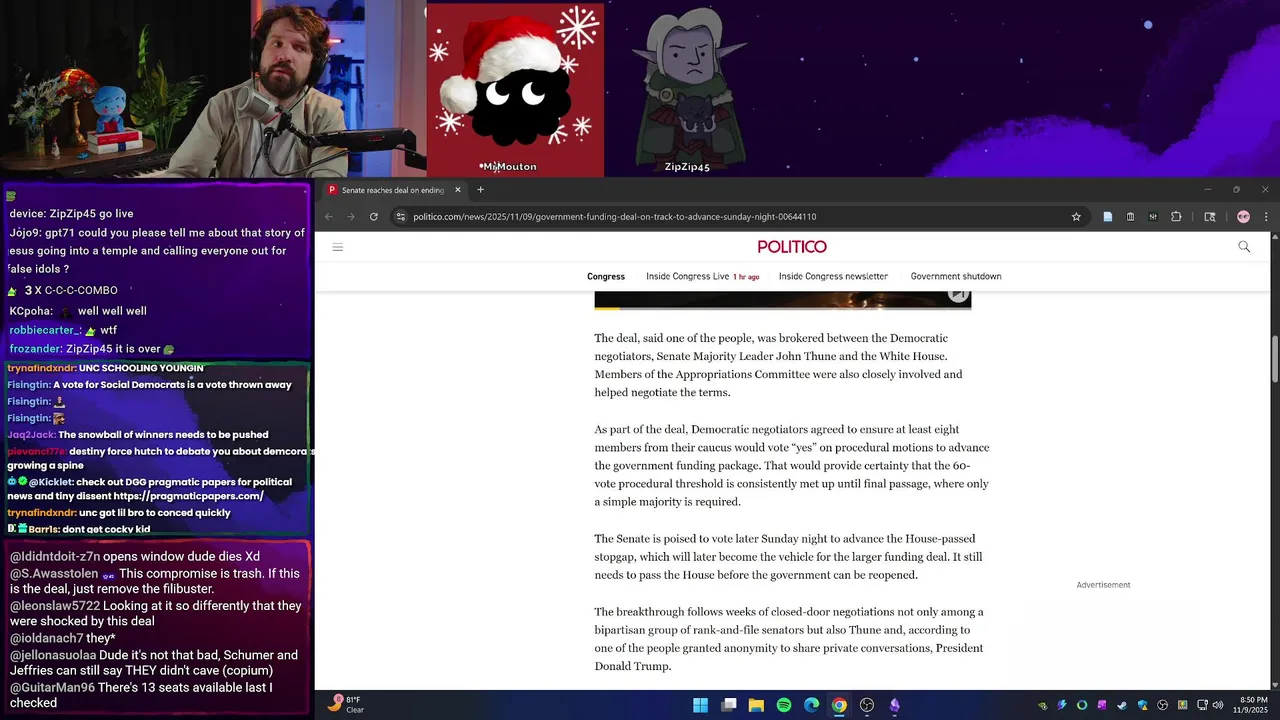Open the Politico search magnifier
Screen dimensions: 1280x720
(x=1244, y=246)
